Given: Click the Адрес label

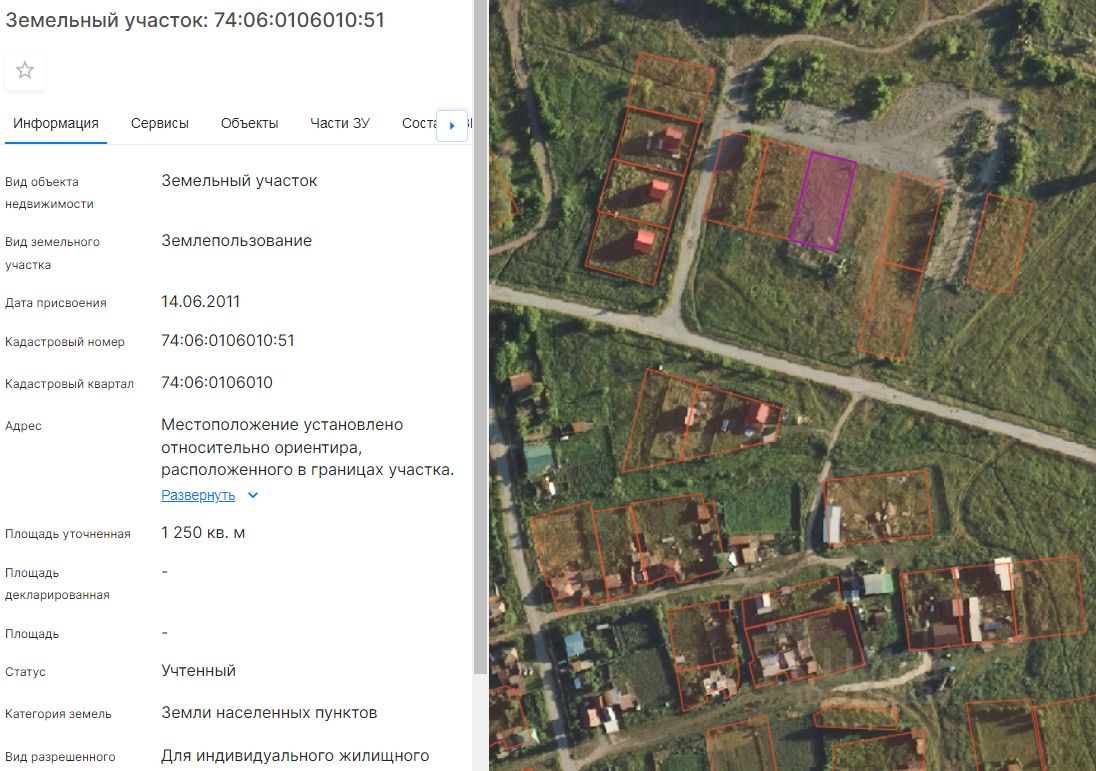Looking at the screenshot, I should pyautogui.click(x=23, y=426).
